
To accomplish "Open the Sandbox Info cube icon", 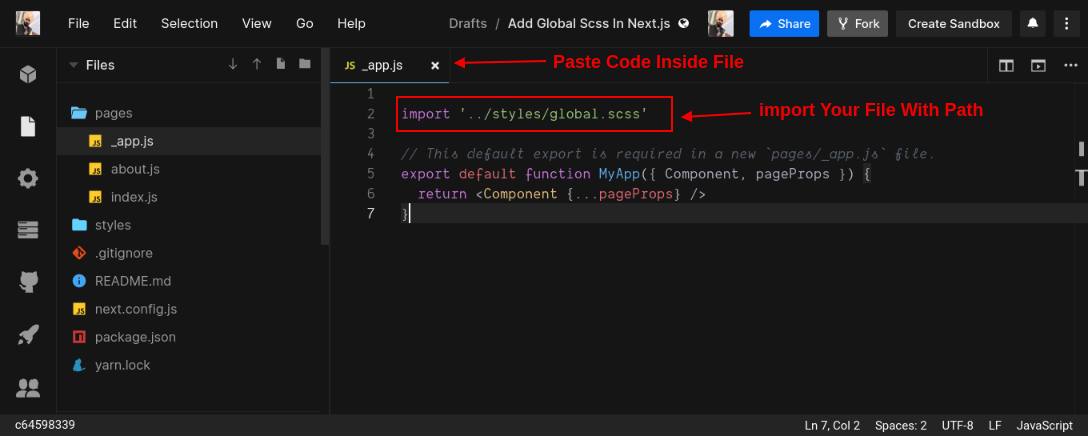I will coord(28,74).
